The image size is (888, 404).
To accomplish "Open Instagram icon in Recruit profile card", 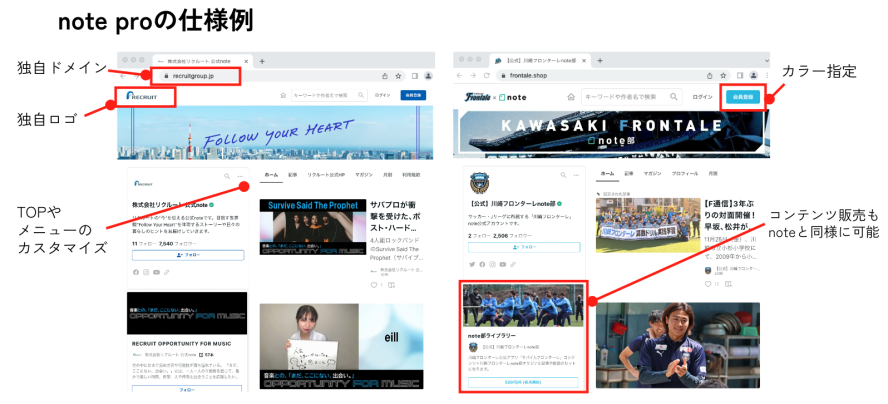I will point(146,272).
